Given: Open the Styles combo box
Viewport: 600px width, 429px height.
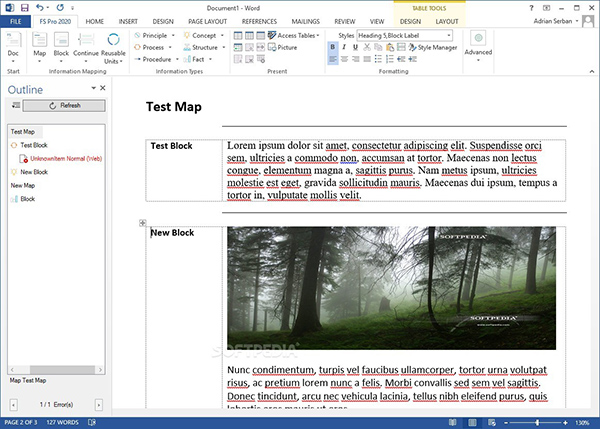Looking at the screenshot, I should click(398, 35).
